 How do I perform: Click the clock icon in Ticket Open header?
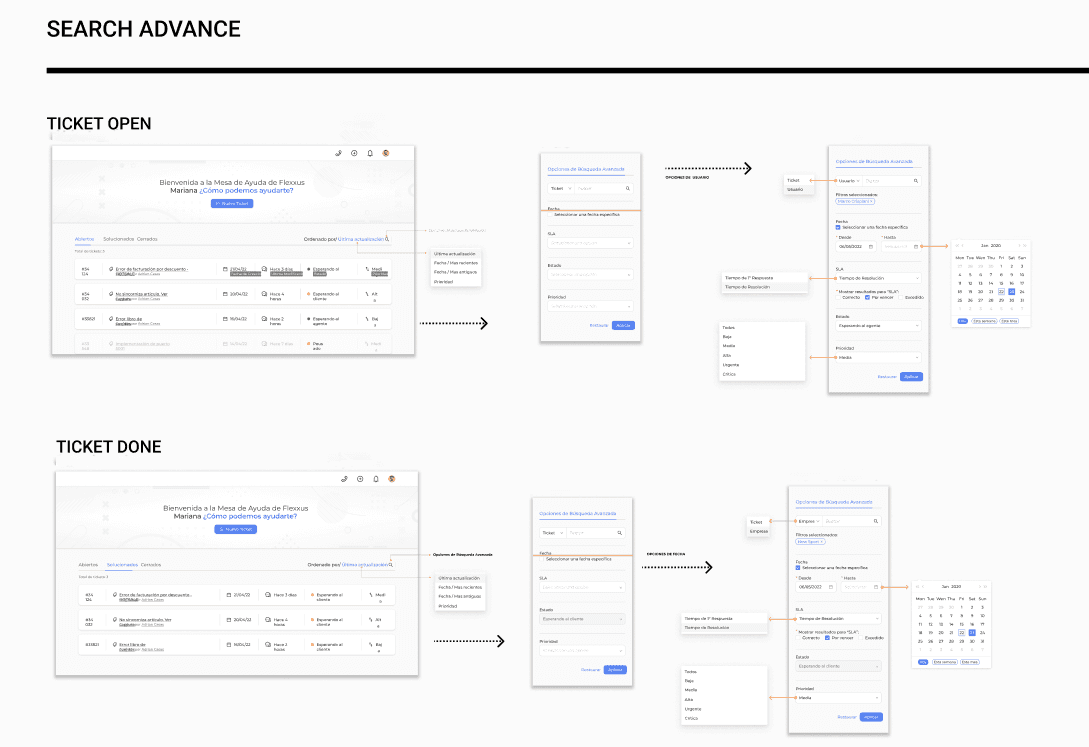coord(354,153)
